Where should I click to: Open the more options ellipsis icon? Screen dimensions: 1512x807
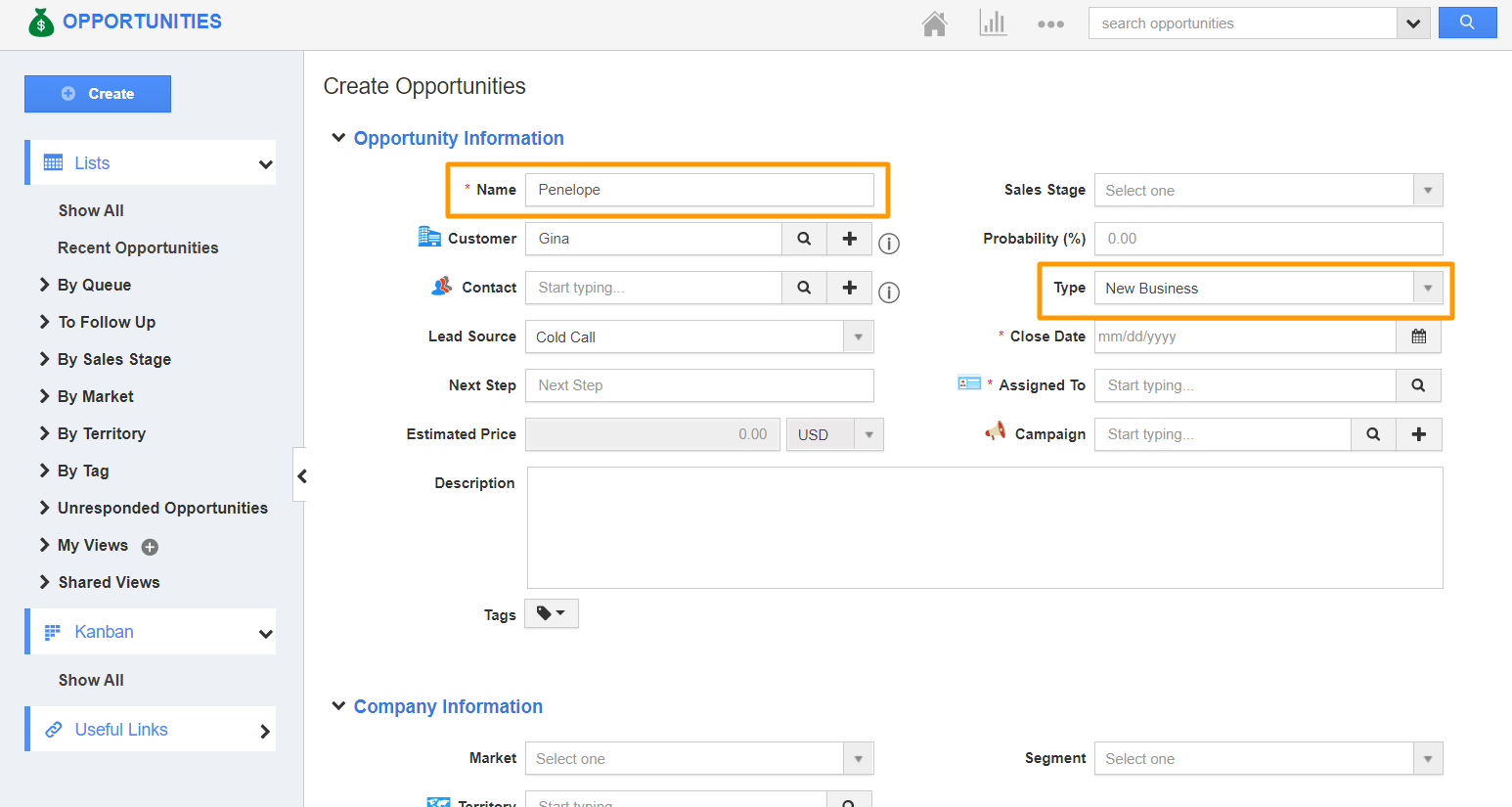tap(1050, 24)
